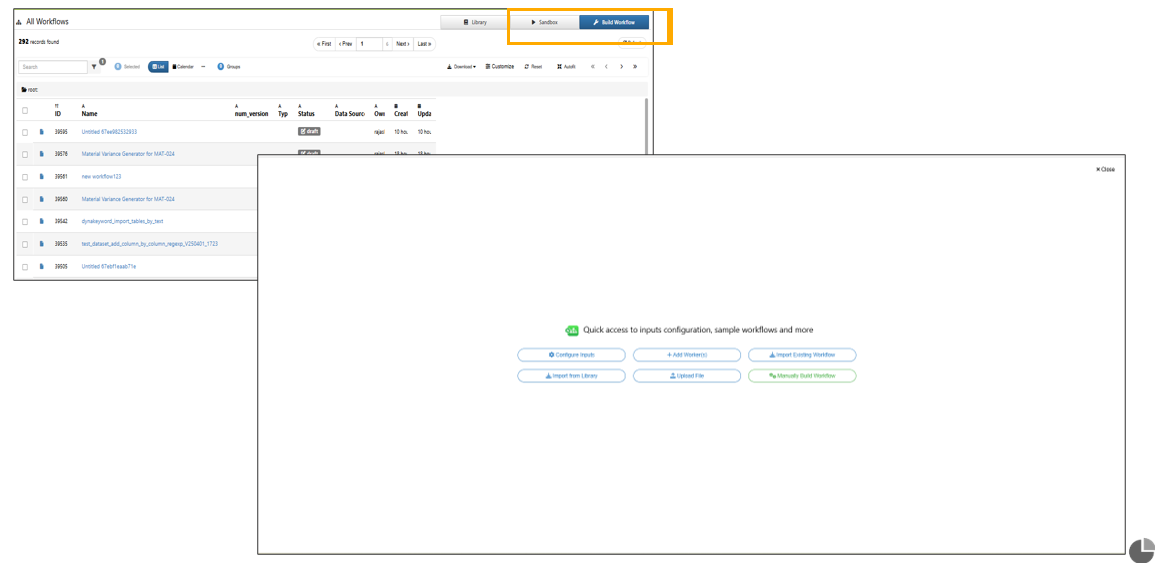Jump to the last columns with the double-right arrow
The image size is (1155, 563).
point(635,67)
